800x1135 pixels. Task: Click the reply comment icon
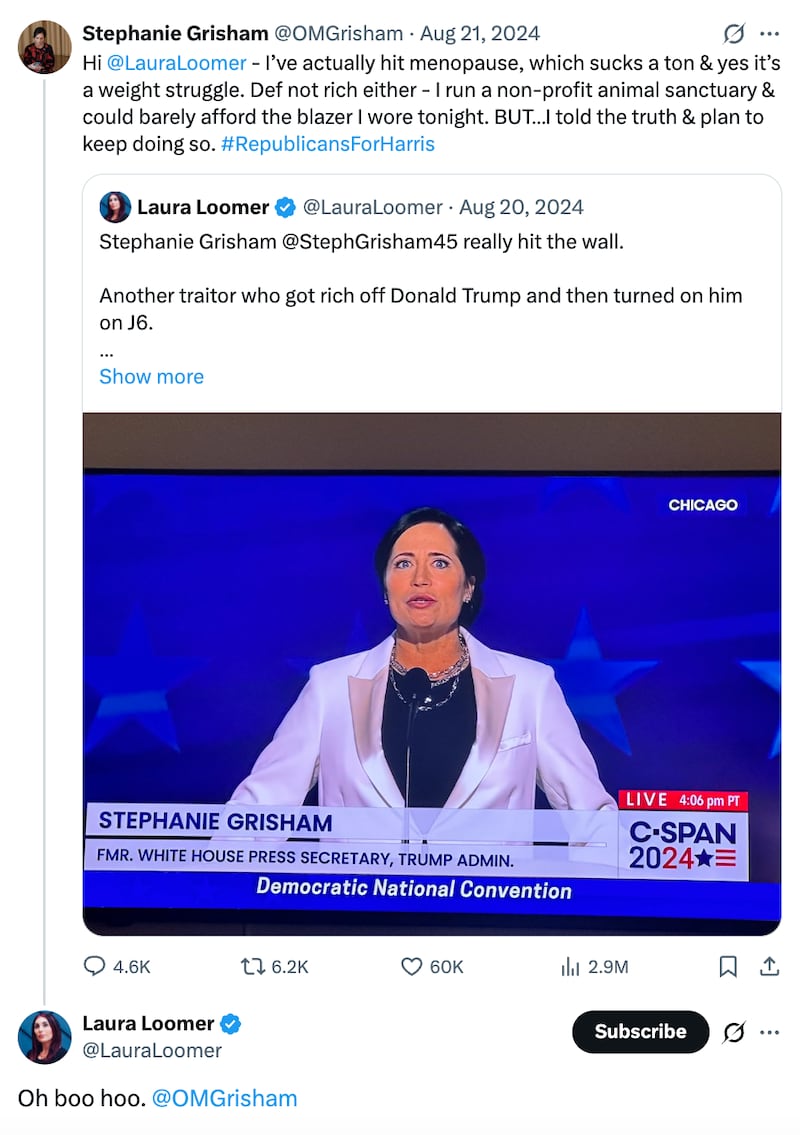(x=96, y=966)
